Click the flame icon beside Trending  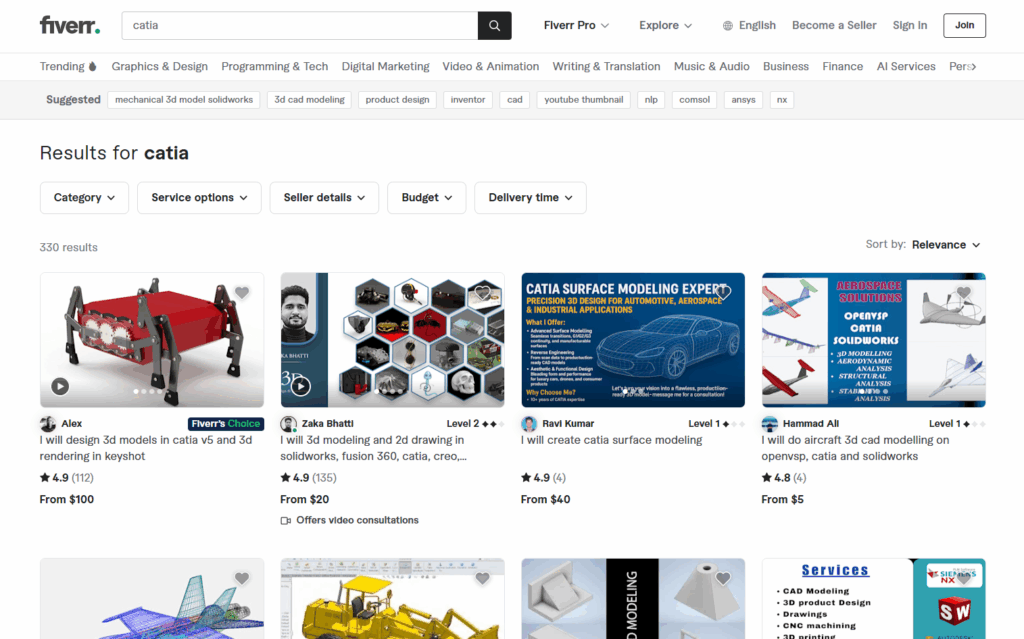coord(91,66)
